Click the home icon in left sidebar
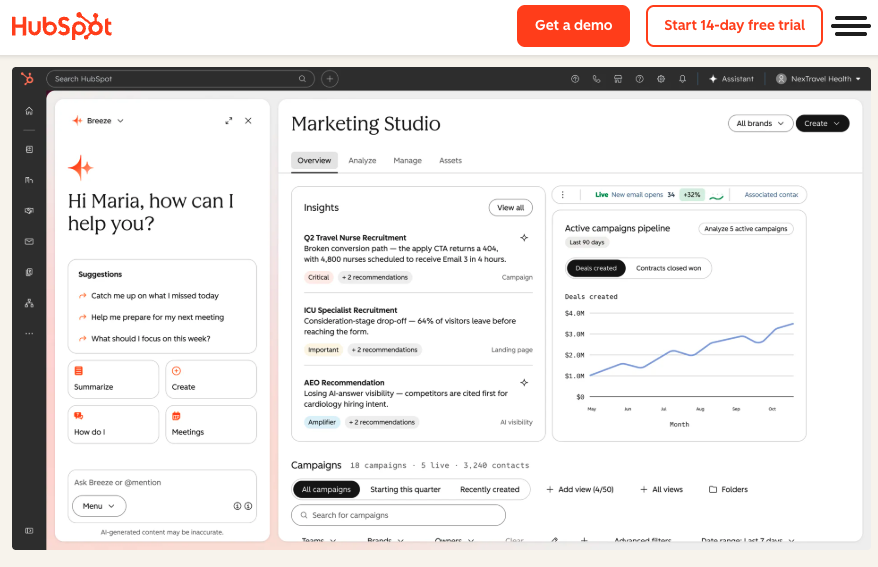The image size is (878, 567). 29,111
